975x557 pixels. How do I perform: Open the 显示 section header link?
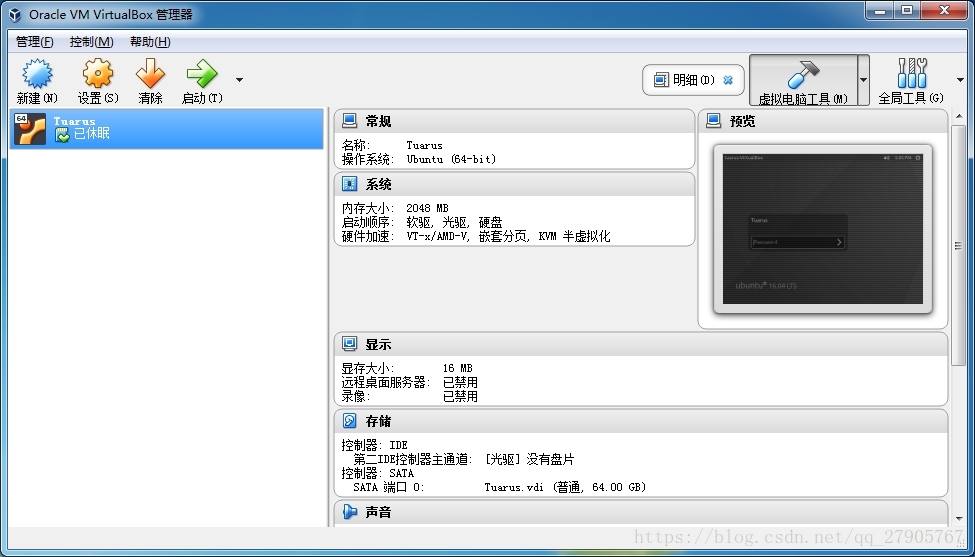tap(378, 344)
